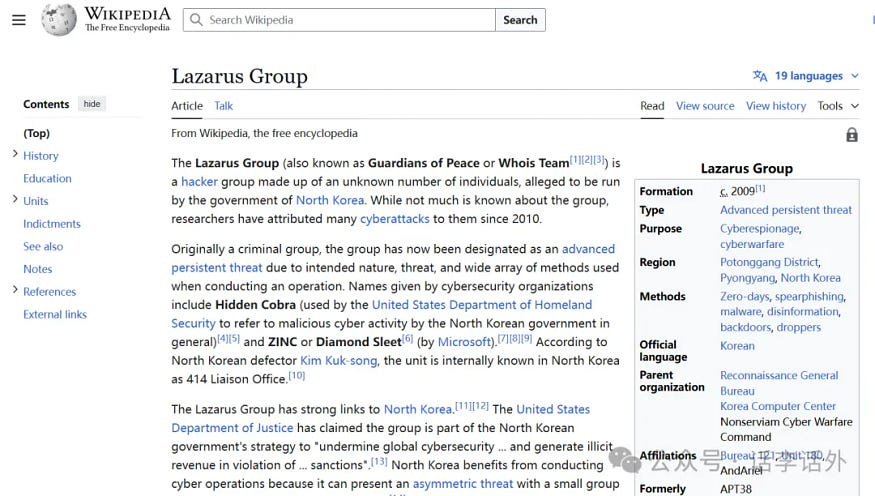The height and width of the screenshot is (496, 875).
Task: Open Korea Computer Center infobox link
Action: coord(778,406)
